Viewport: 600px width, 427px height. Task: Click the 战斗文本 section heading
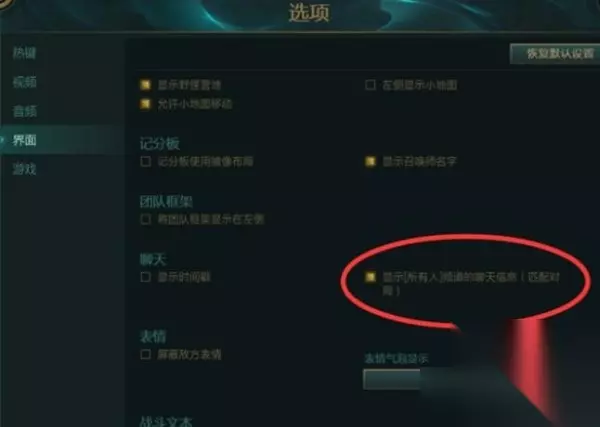tap(166, 421)
